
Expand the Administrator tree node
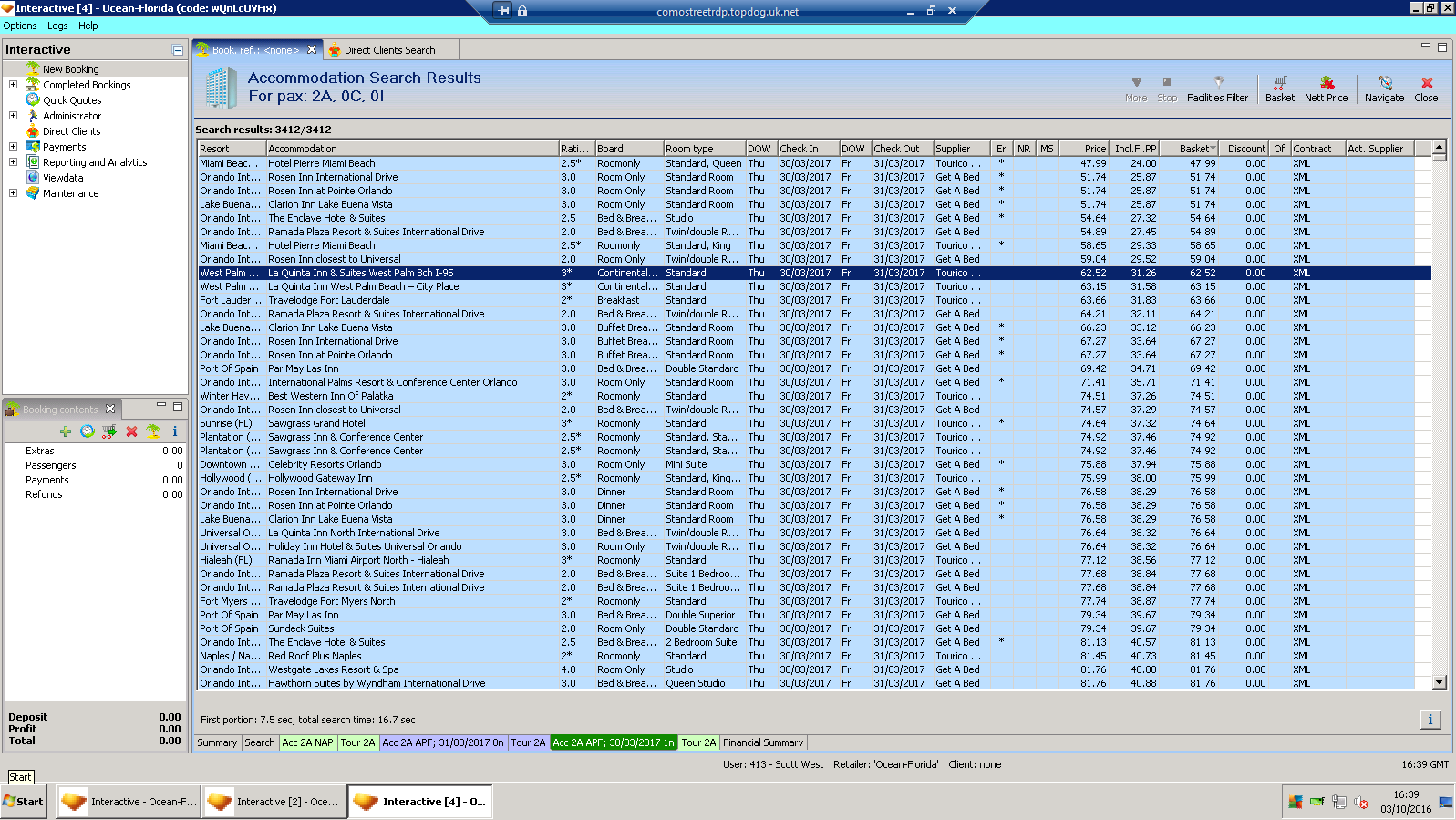(x=13, y=116)
